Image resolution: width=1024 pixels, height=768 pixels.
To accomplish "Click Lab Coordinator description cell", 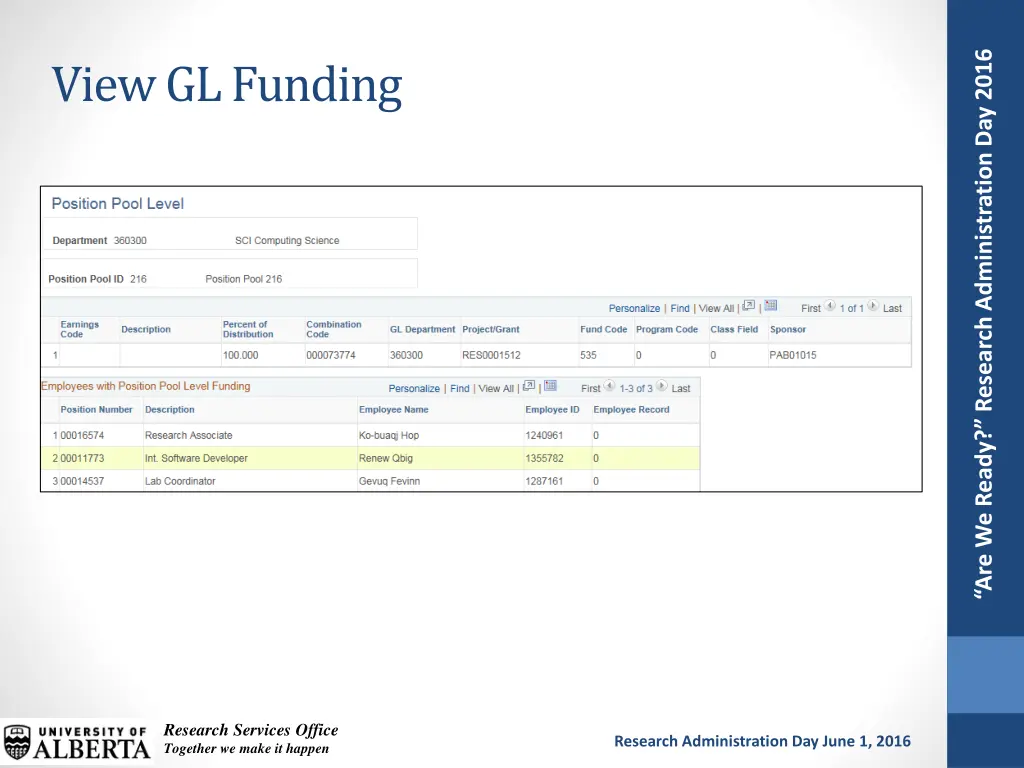I will tap(180, 481).
